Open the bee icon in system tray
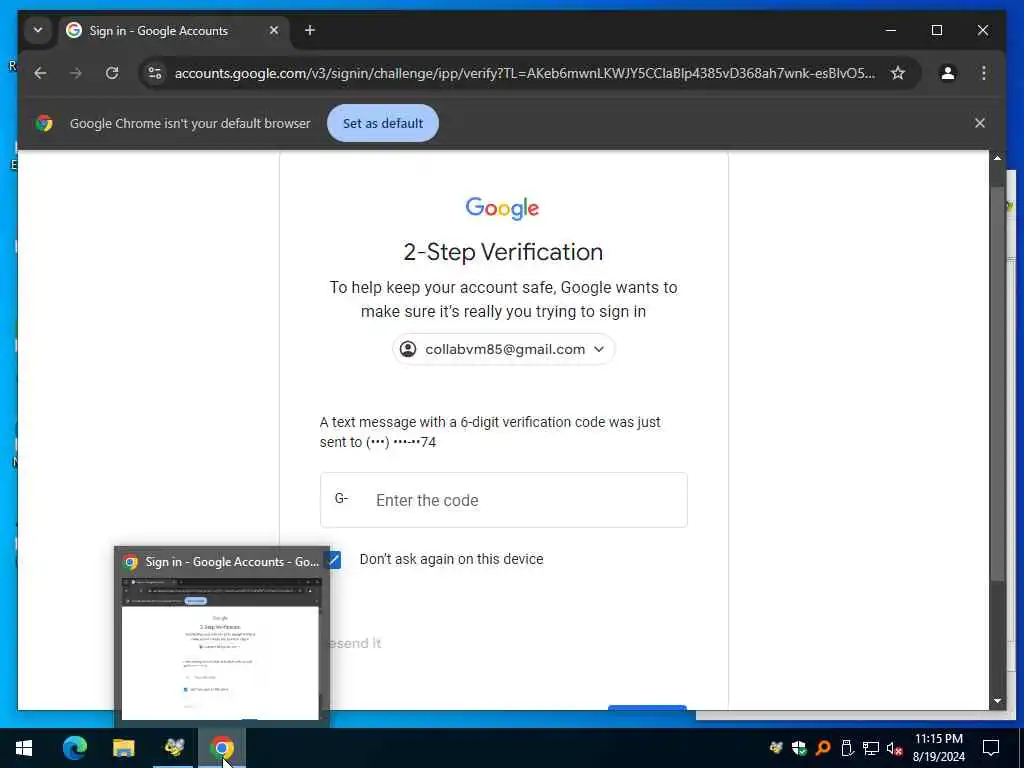1024x768 pixels. [776, 748]
